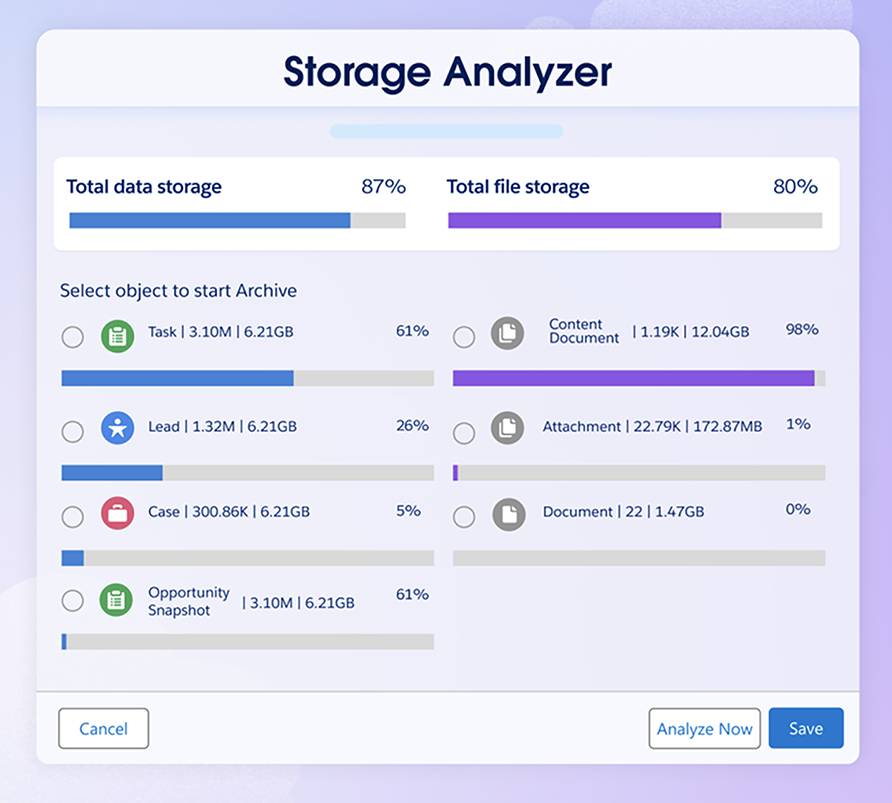Image resolution: width=892 pixels, height=803 pixels.
Task: Click the gray Attachment files icon
Action: tap(507, 428)
